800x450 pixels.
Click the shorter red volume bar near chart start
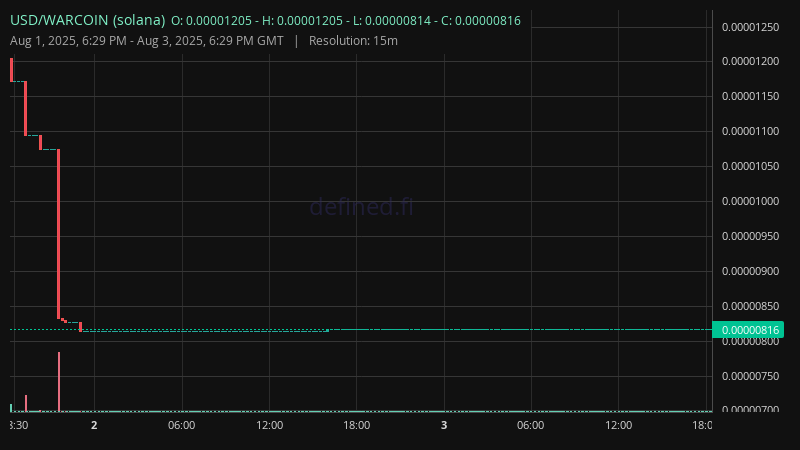click(x=26, y=403)
